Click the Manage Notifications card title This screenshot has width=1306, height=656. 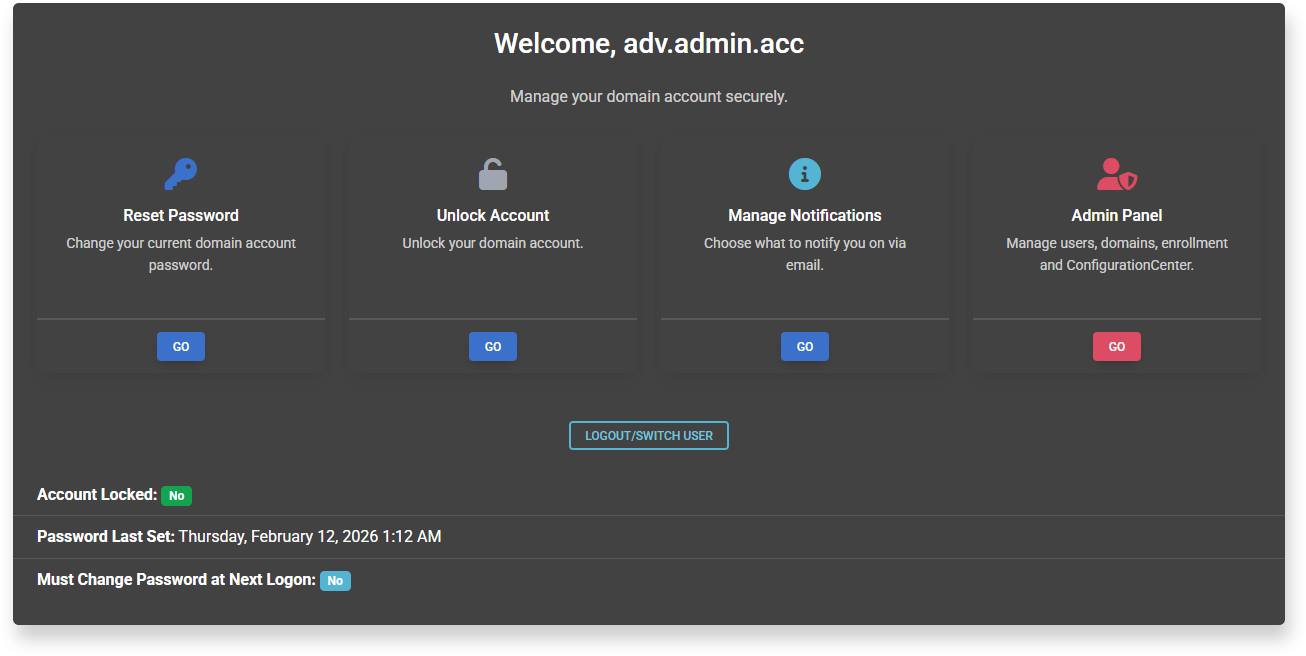[805, 215]
